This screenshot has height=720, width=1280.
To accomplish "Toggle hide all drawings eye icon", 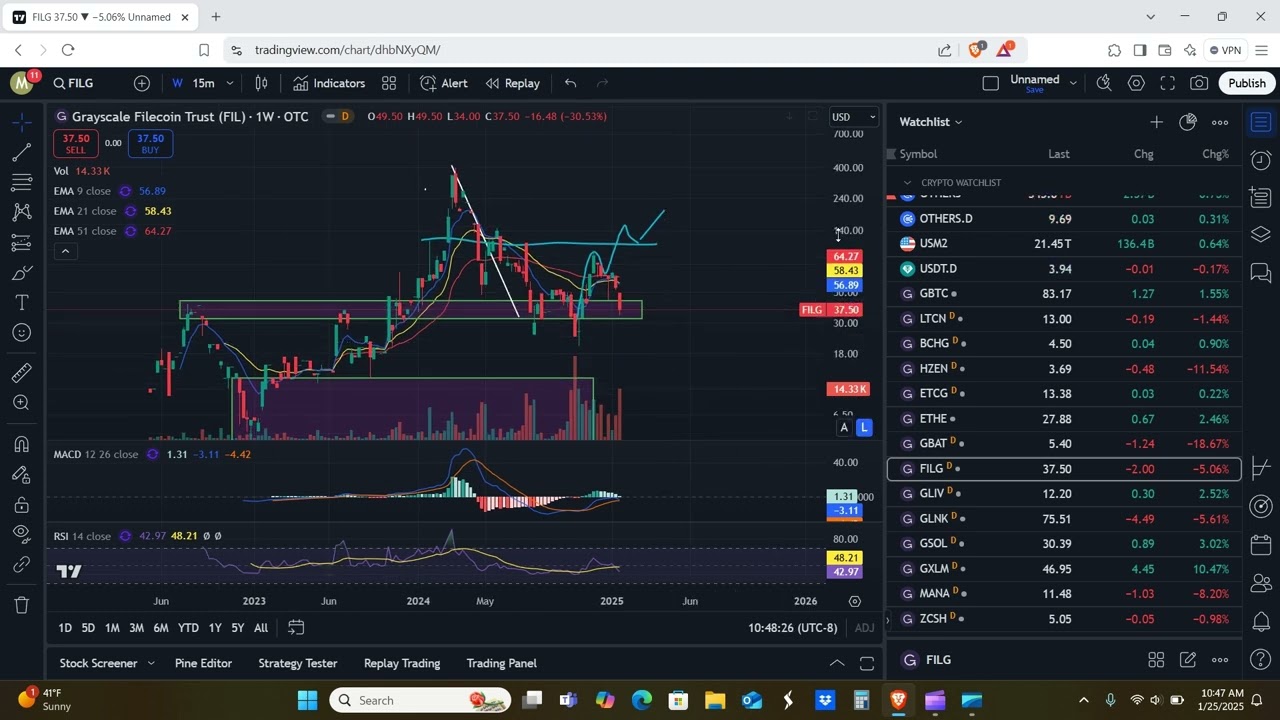I will (21, 534).
